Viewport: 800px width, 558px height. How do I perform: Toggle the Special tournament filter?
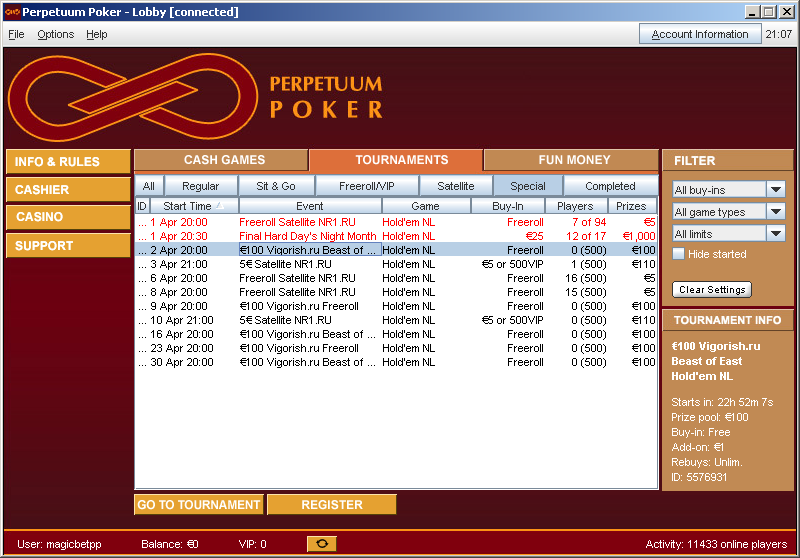[527, 186]
